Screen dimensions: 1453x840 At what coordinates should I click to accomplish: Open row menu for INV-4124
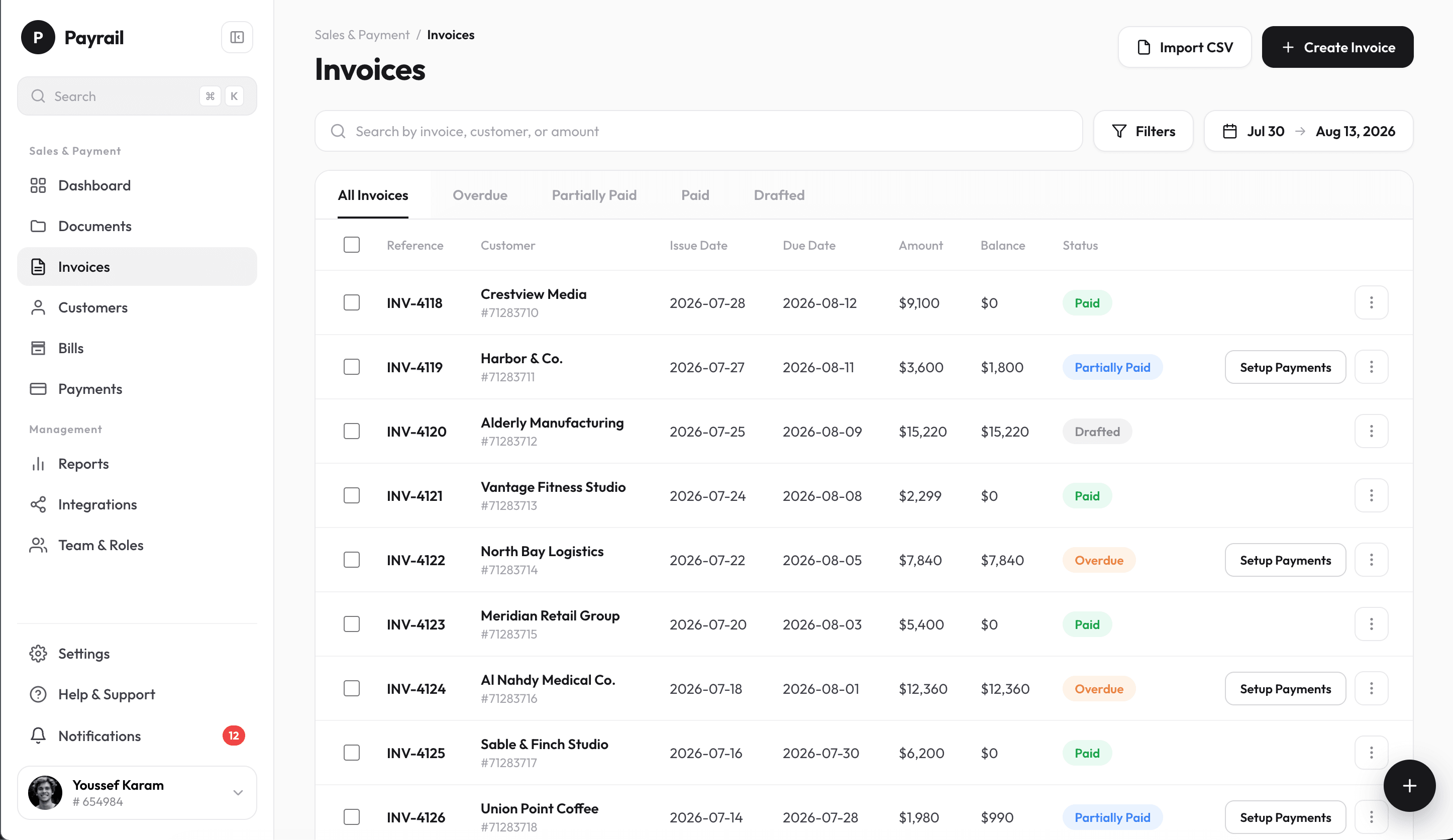tap(1371, 688)
